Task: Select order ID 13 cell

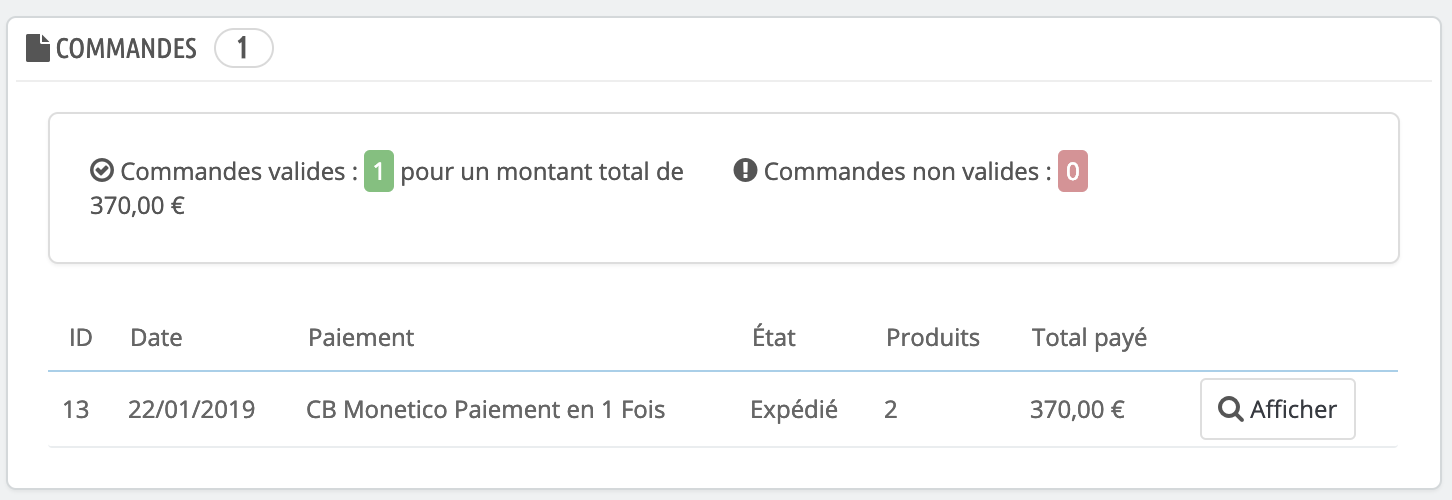Action: pos(76,409)
